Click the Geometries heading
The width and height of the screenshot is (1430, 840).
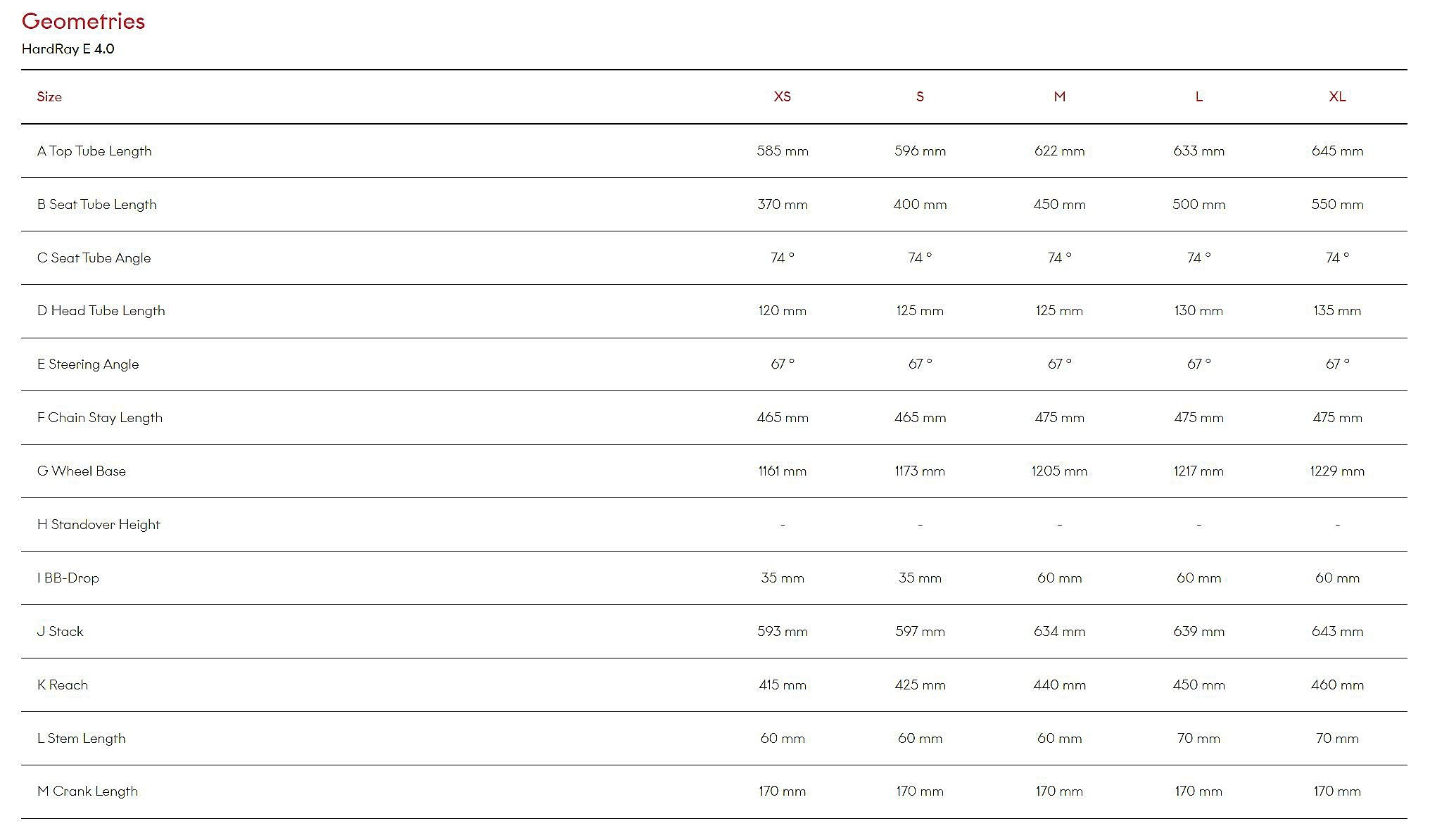click(x=83, y=22)
